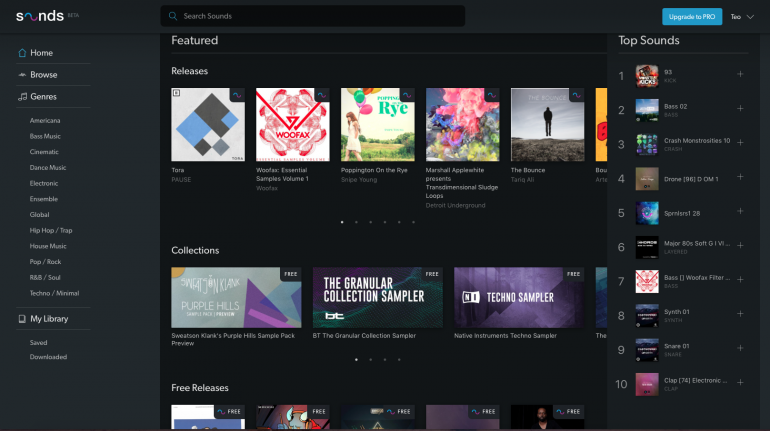Click waveform badge on The Bounce cover
The width and height of the screenshot is (770, 431).
pyautogui.click(x=577, y=95)
